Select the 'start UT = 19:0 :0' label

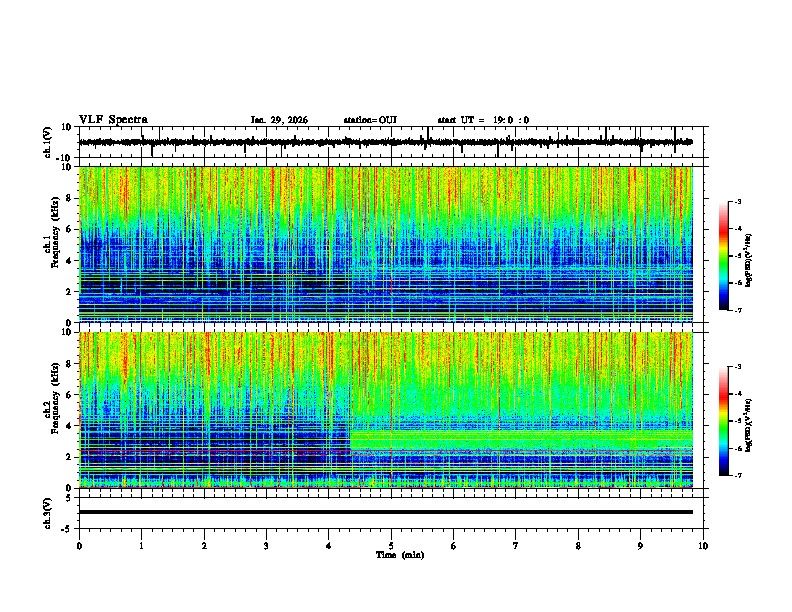483,120
